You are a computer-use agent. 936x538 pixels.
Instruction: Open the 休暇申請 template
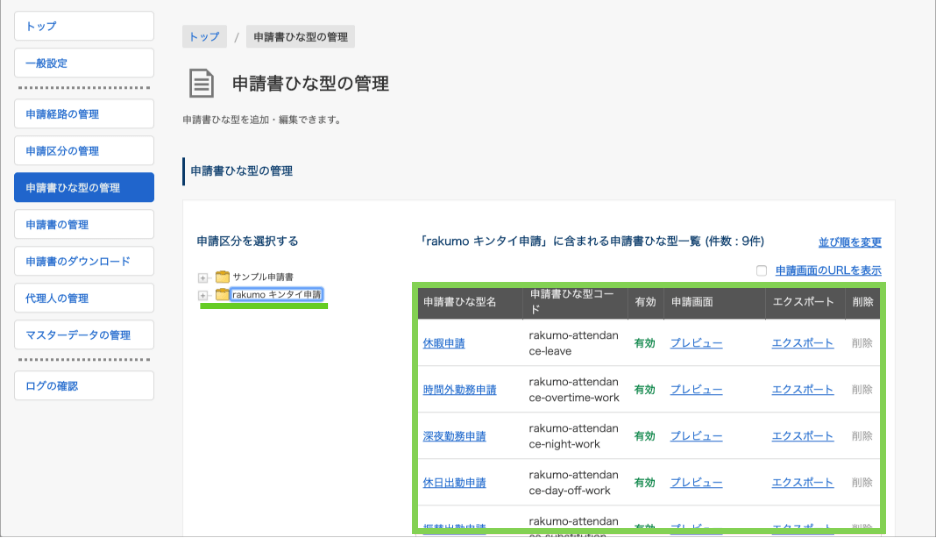[444, 343]
